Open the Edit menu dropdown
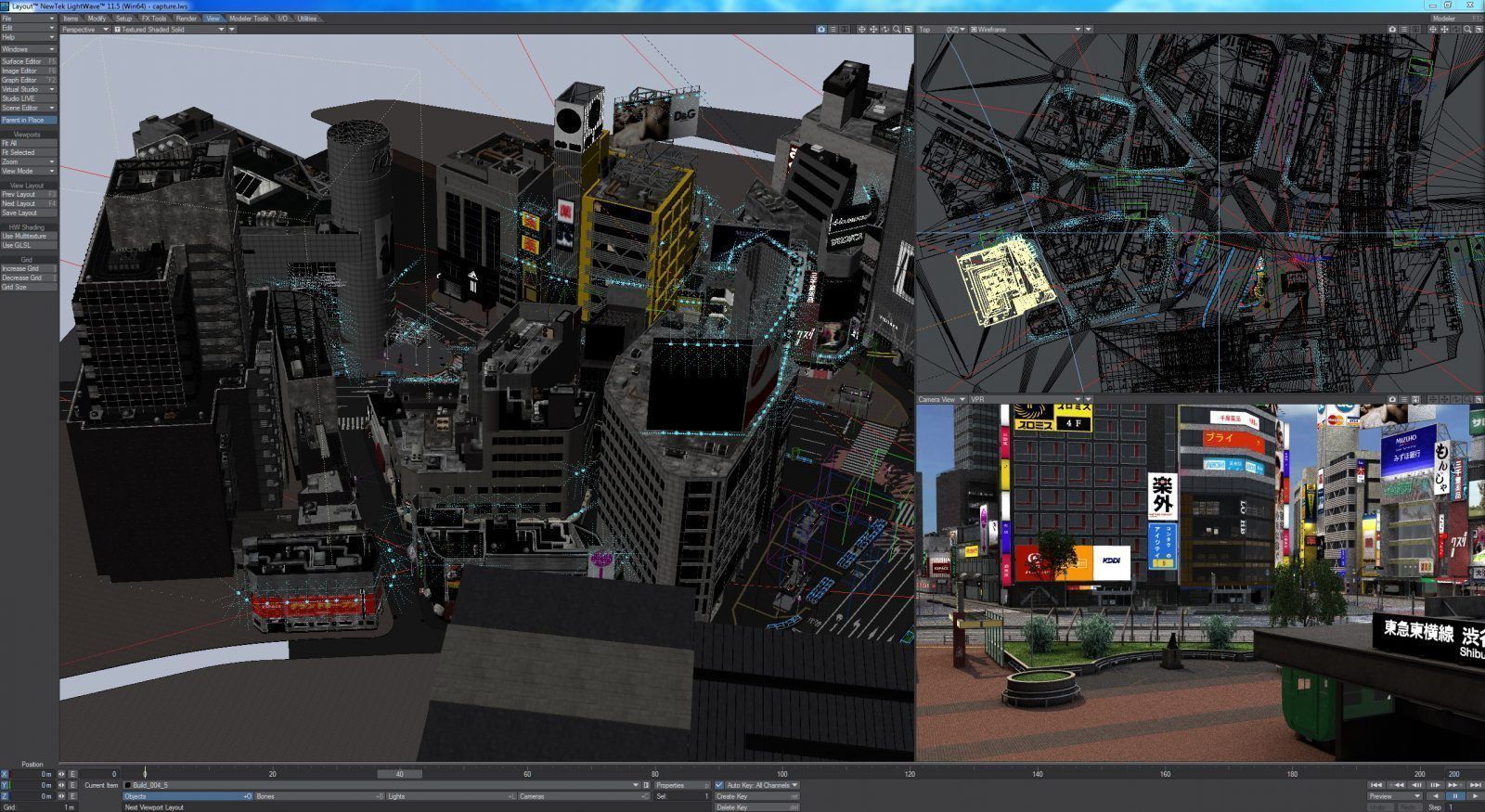 tap(29, 28)
